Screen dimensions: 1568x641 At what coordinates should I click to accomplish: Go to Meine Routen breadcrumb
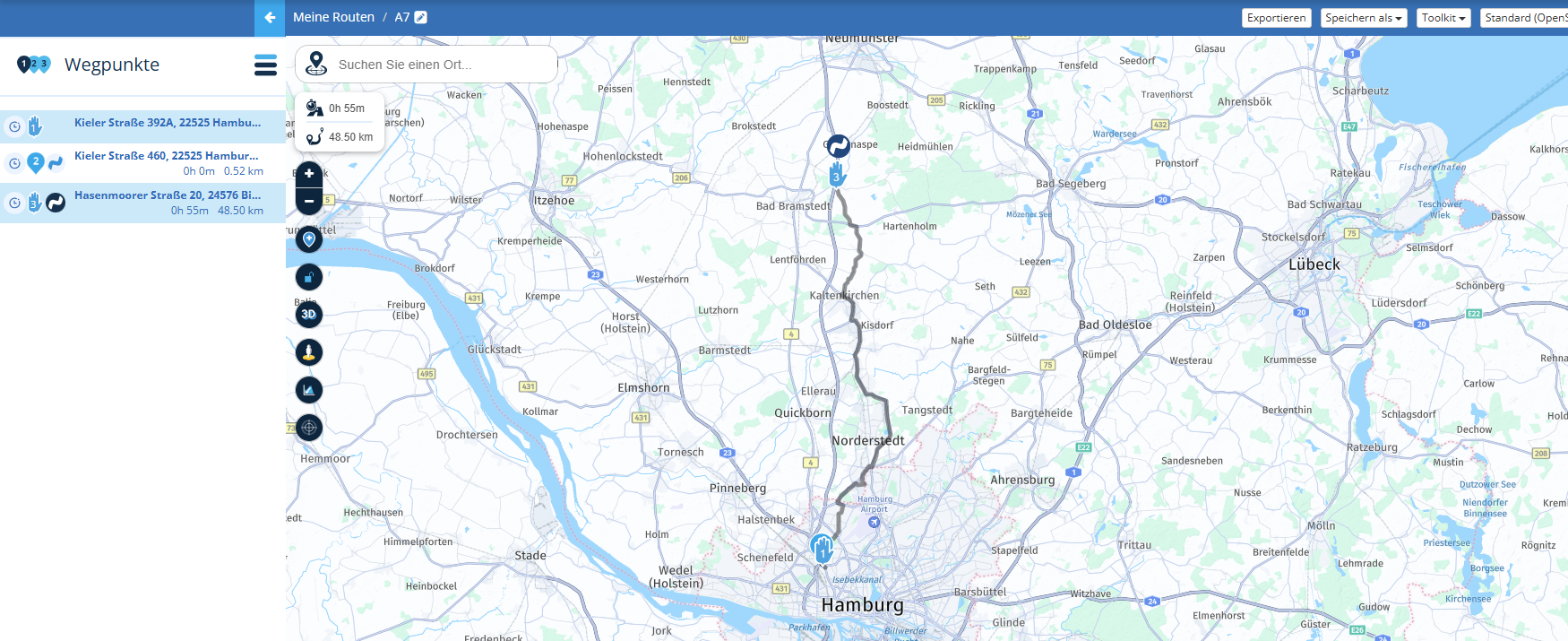pos(333,17)
